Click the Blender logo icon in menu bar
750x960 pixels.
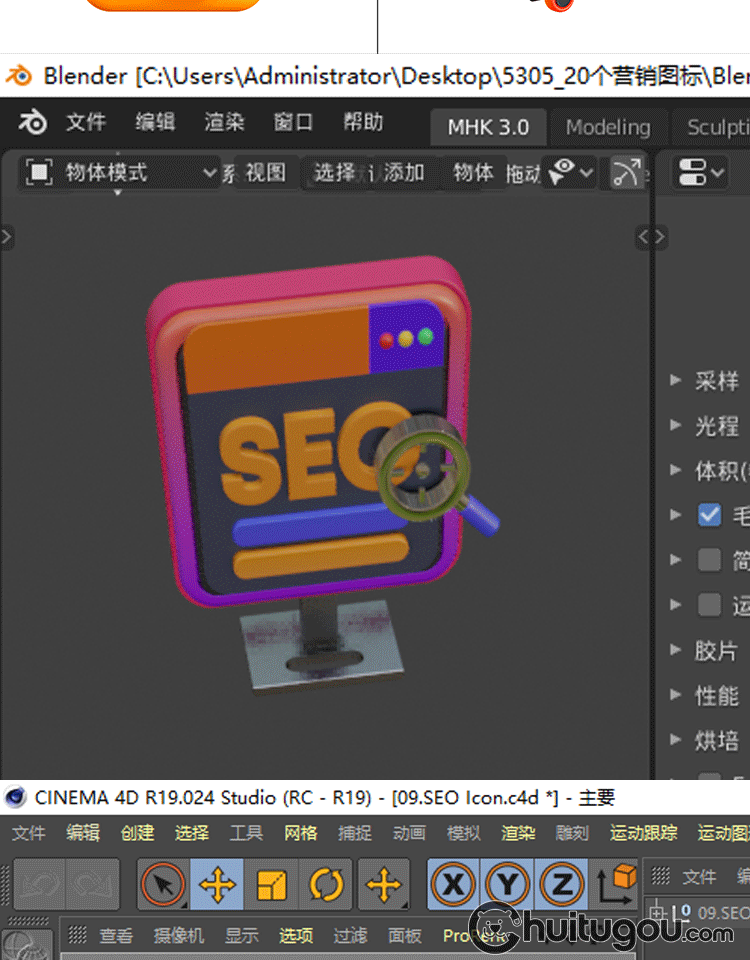pos(33,123)
